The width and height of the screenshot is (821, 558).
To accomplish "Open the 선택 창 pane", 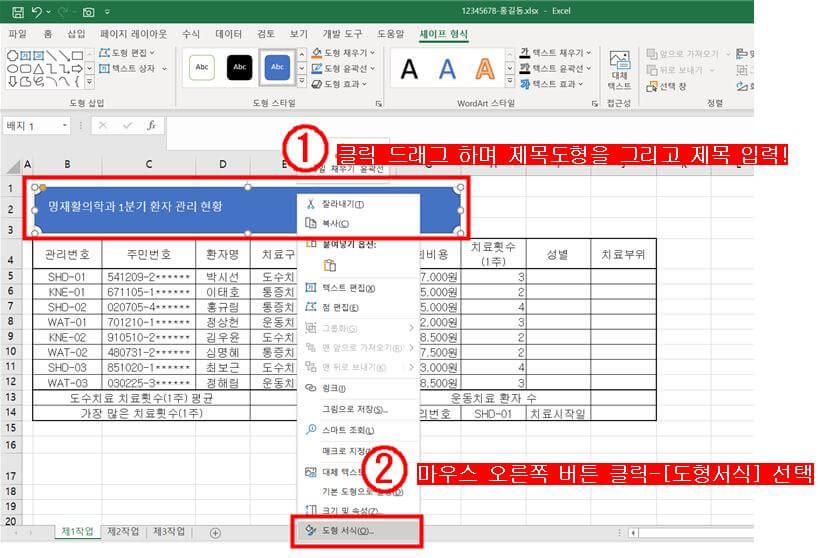I will point(667,86).
